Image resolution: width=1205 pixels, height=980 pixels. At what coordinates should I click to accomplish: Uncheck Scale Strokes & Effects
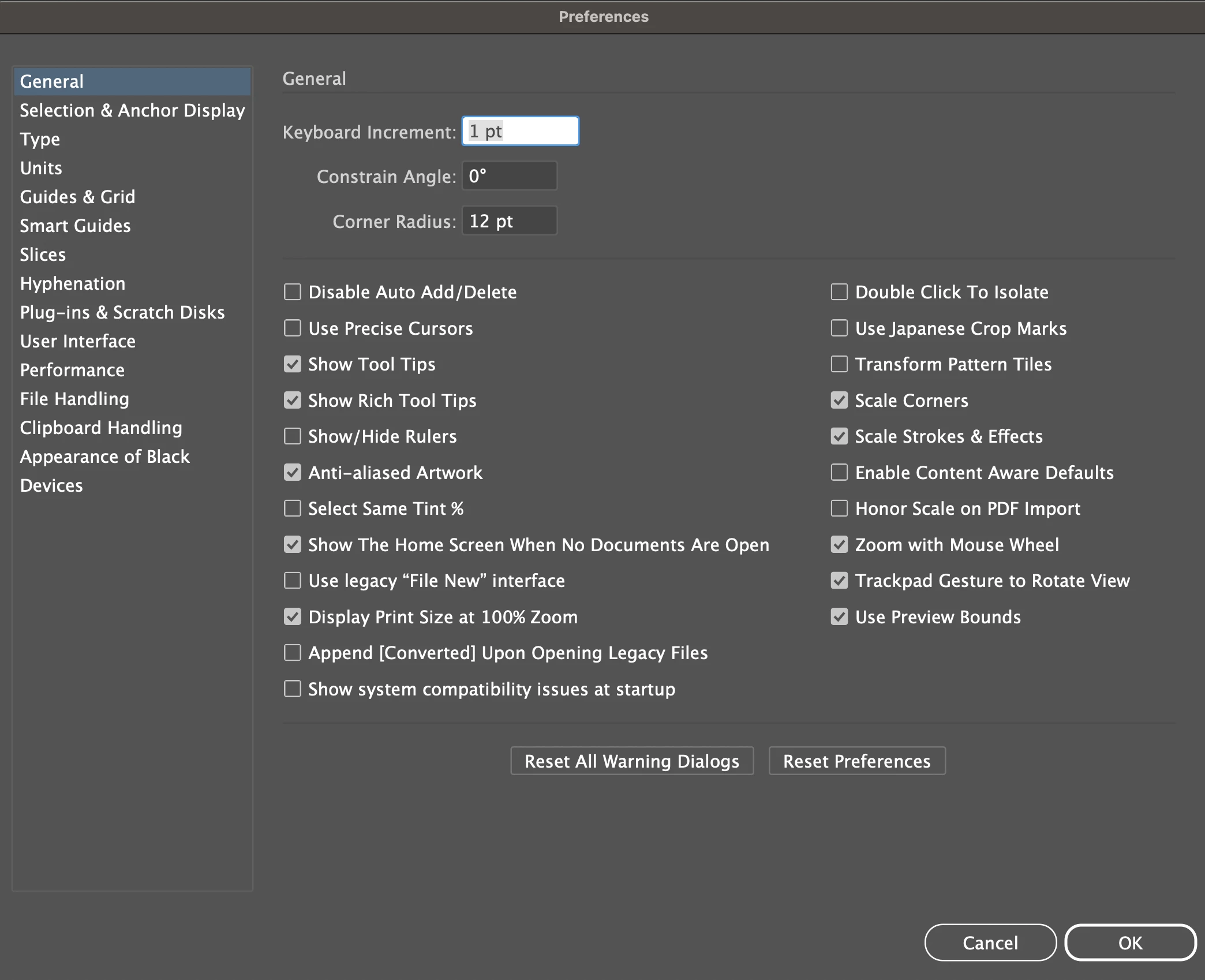[x=839, y=436]
